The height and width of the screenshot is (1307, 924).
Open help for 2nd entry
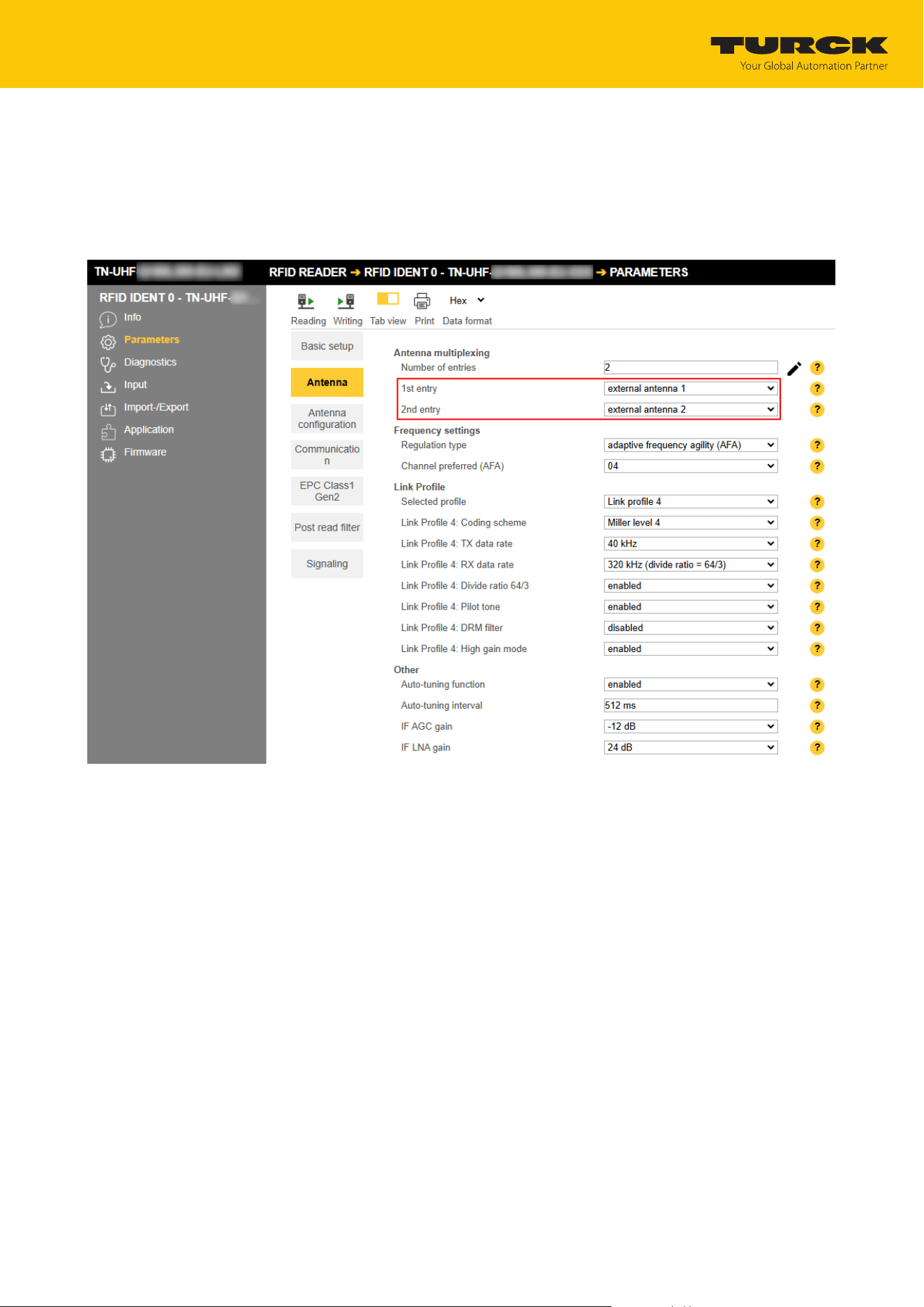coord(817,410)
